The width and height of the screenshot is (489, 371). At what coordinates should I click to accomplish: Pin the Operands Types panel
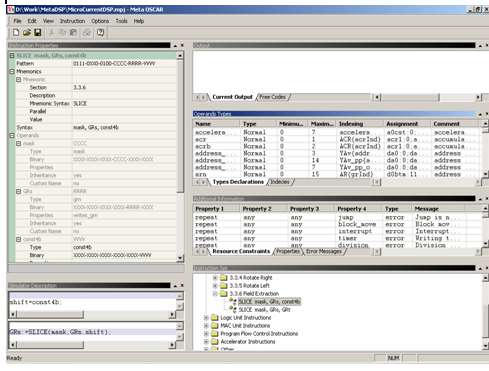480,114
